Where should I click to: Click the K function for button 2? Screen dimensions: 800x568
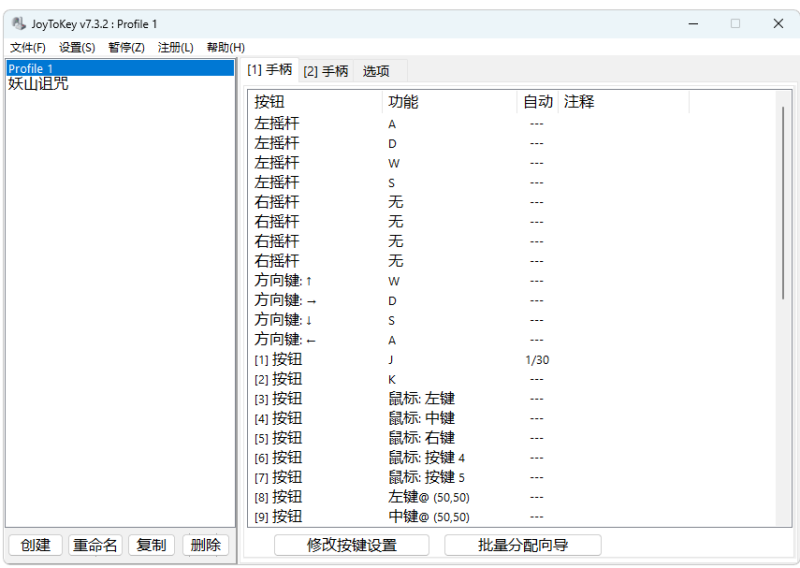392,379
